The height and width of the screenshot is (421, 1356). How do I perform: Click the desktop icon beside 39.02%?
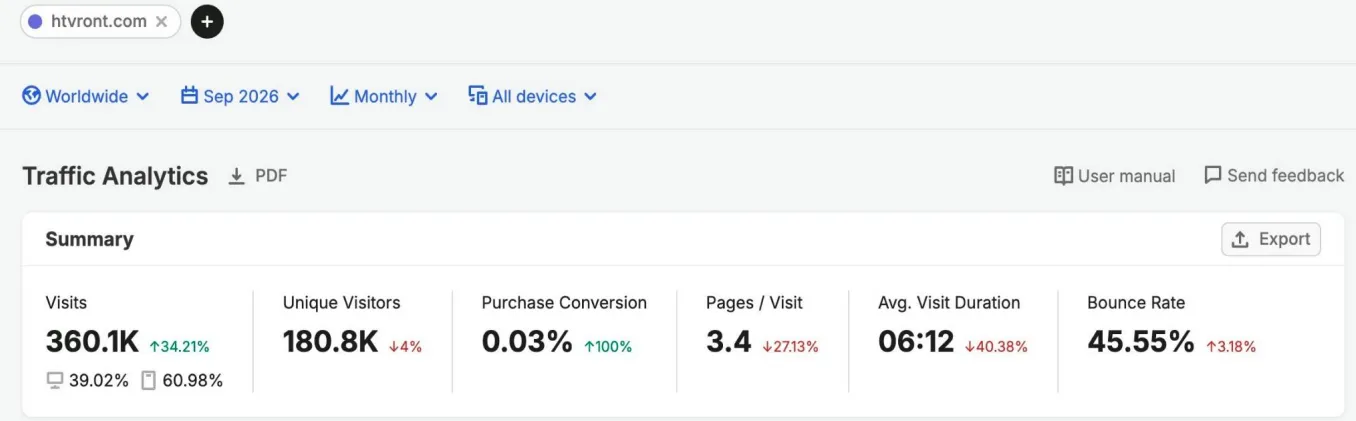point(55,381)
